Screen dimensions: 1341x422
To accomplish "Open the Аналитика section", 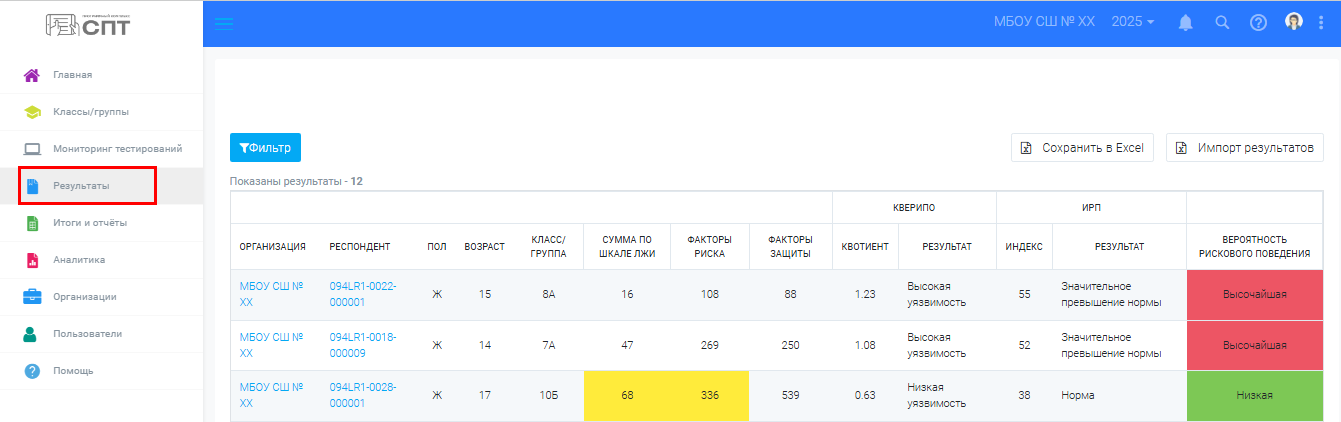I will 78,260.
